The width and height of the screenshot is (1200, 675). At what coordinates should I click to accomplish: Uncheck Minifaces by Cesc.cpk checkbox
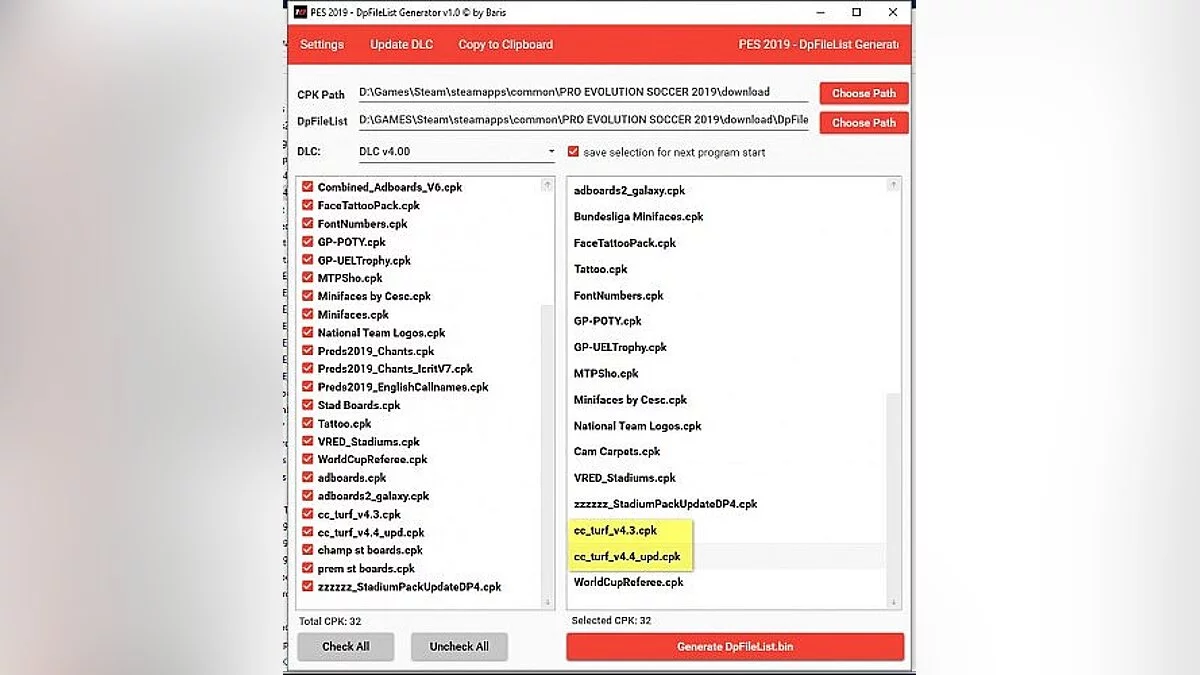click(x=308, y=296)
